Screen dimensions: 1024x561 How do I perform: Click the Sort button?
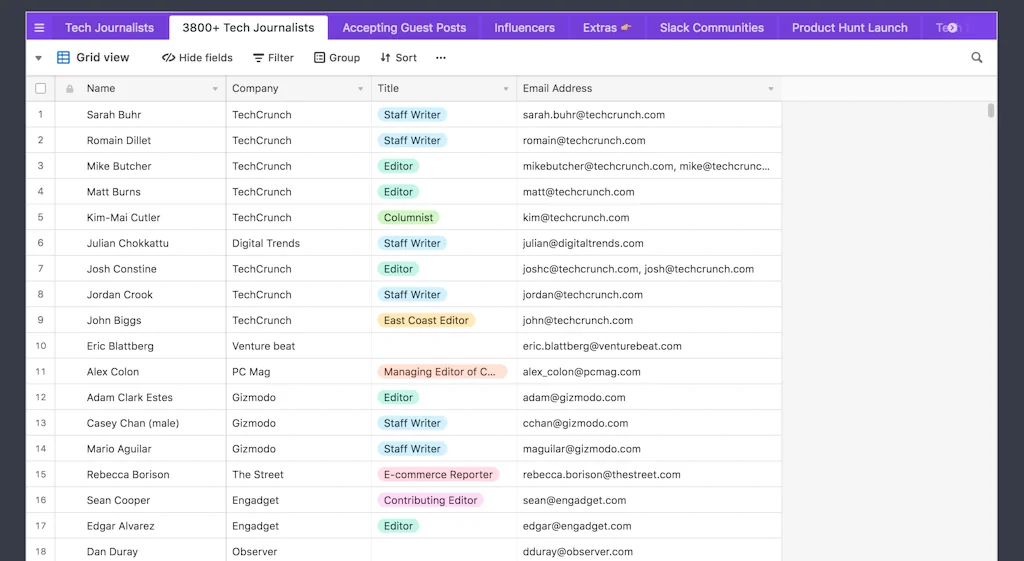(398, 57)
